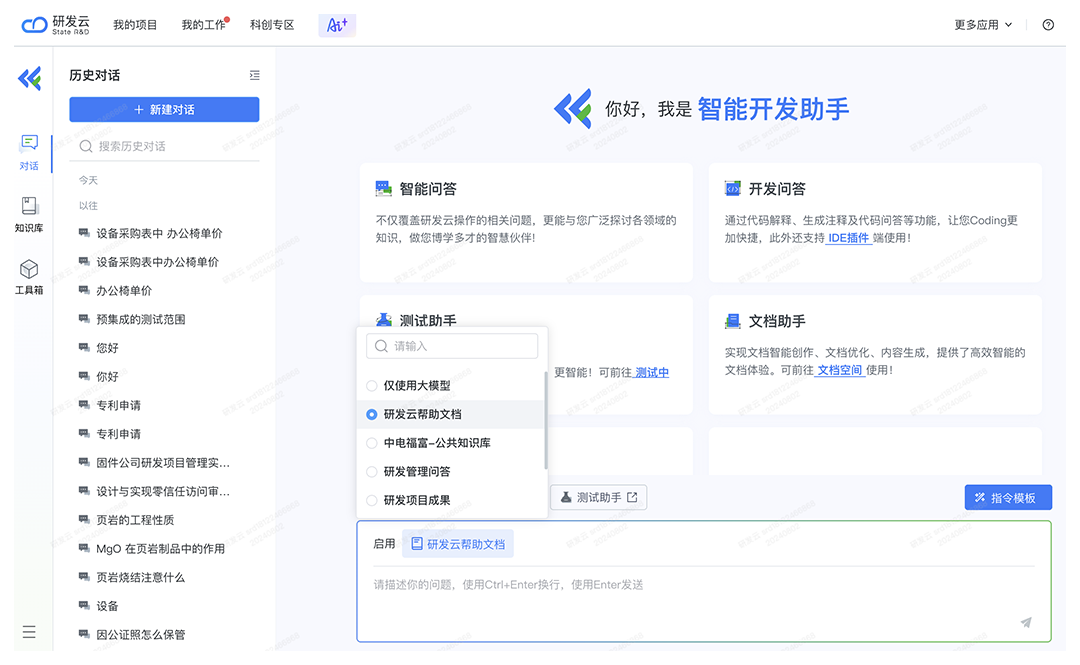
Task: Open conversation 固件公司研发项目管理实...
Action: click(x=163, y=462)
